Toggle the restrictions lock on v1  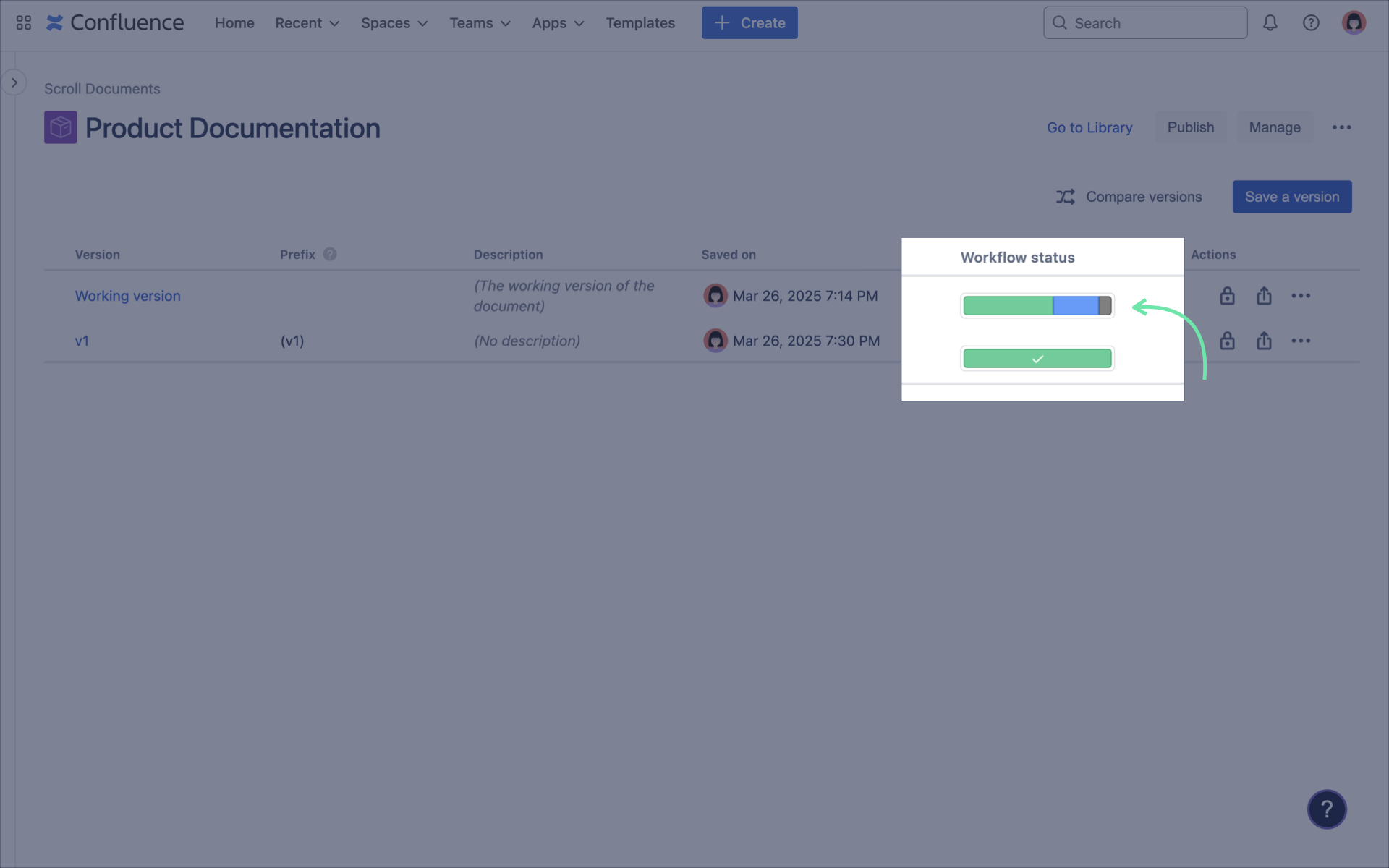pyautogui.click(x=1226, y=341)
